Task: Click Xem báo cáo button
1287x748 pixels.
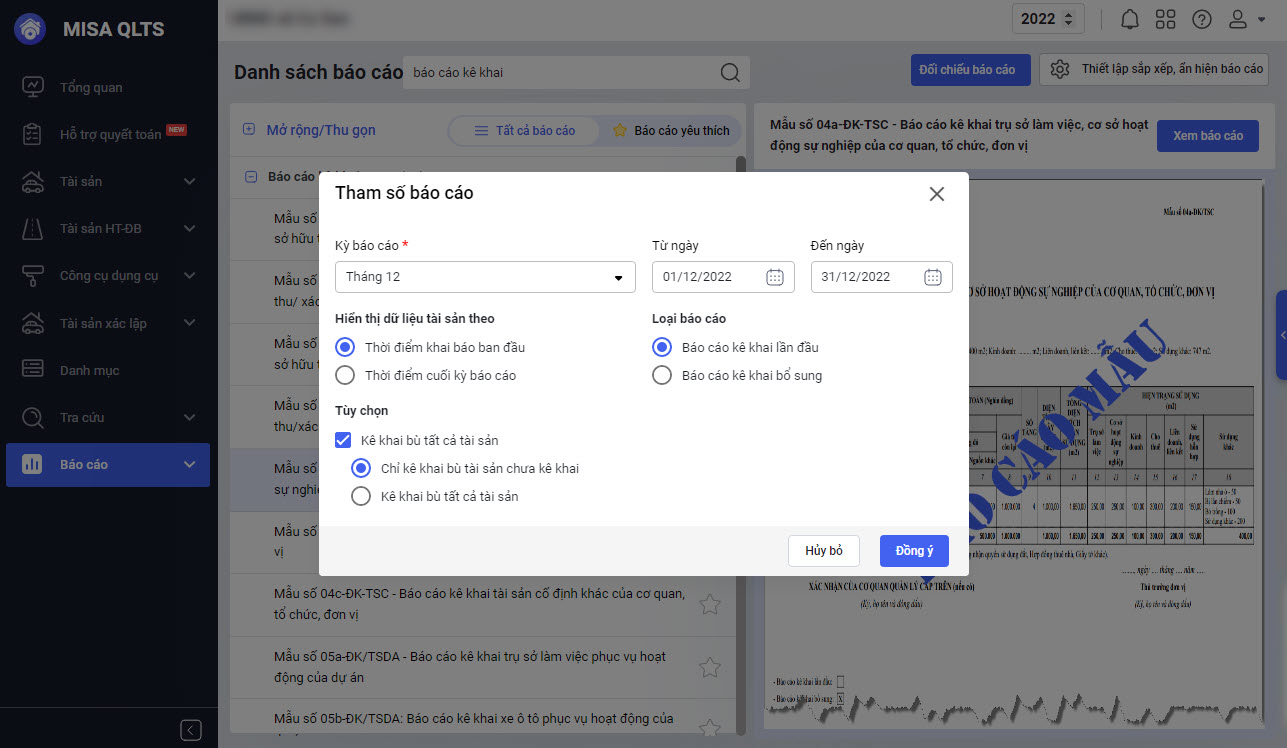Action: tap(1208, 136)
